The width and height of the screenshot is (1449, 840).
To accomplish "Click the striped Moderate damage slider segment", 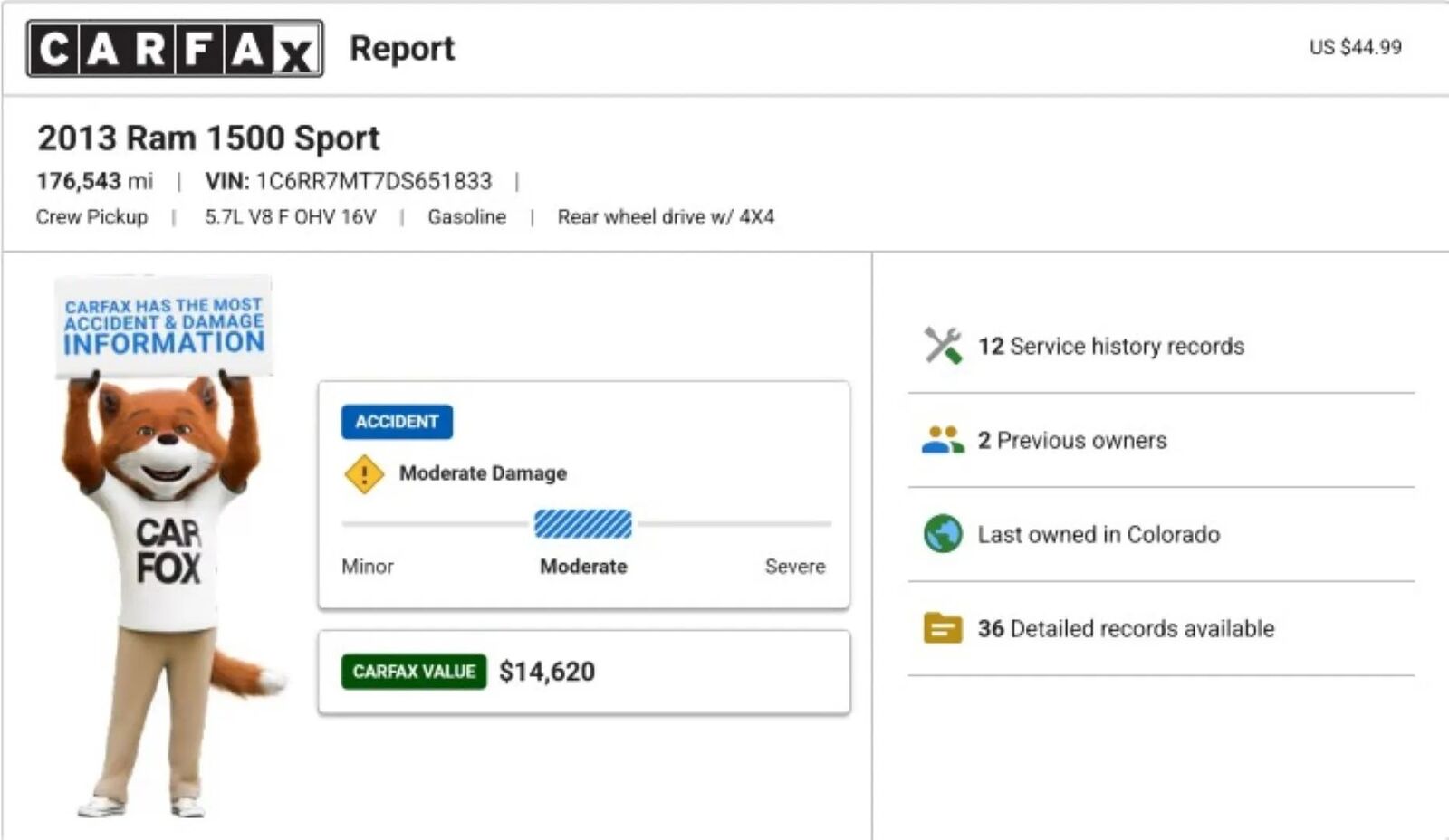I will [583, 524].
